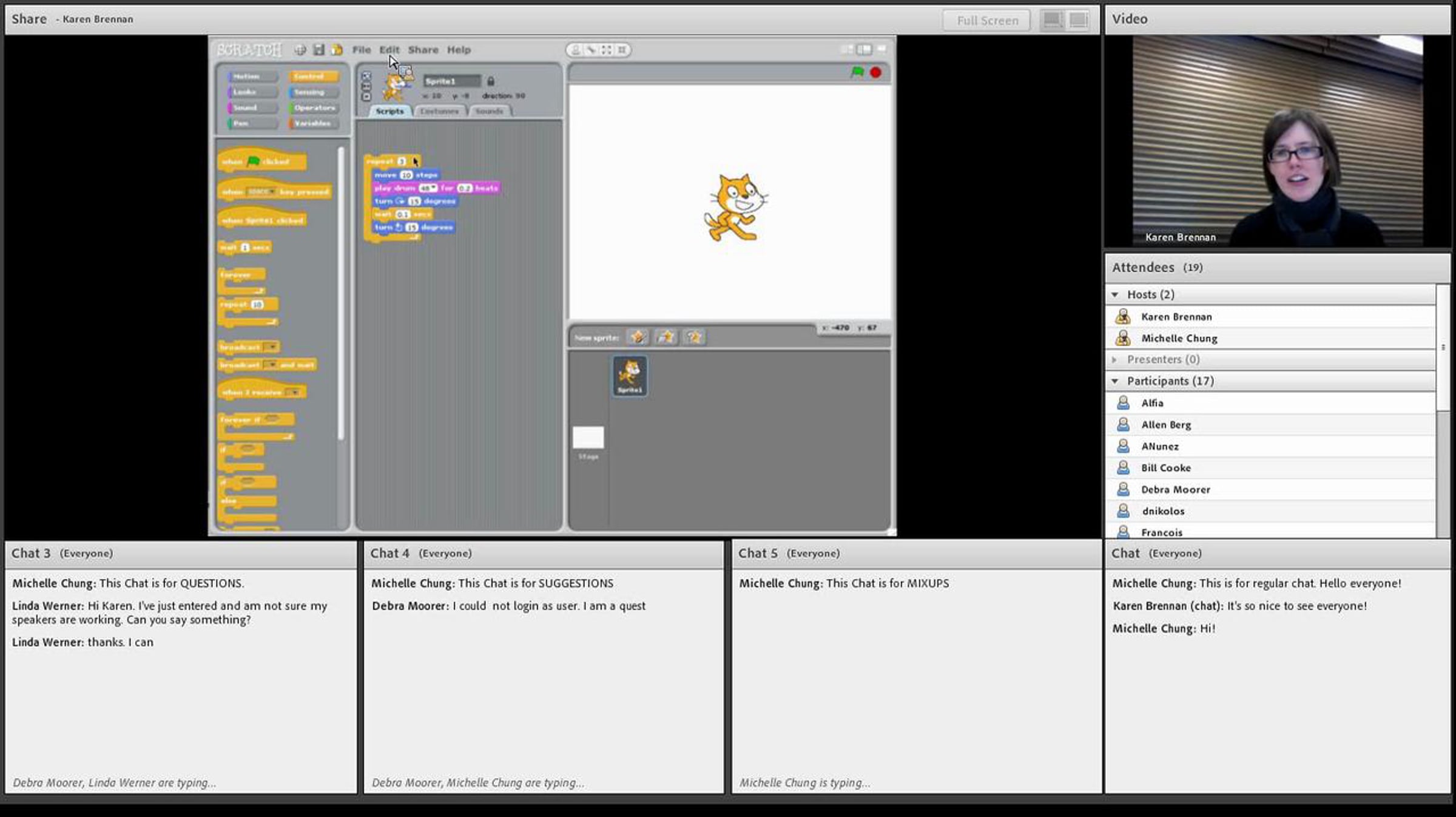The image size is (1456, 817).
Task: Click Karen Brennan's host icon in Attendees
Action: (x=1123, y=316)
